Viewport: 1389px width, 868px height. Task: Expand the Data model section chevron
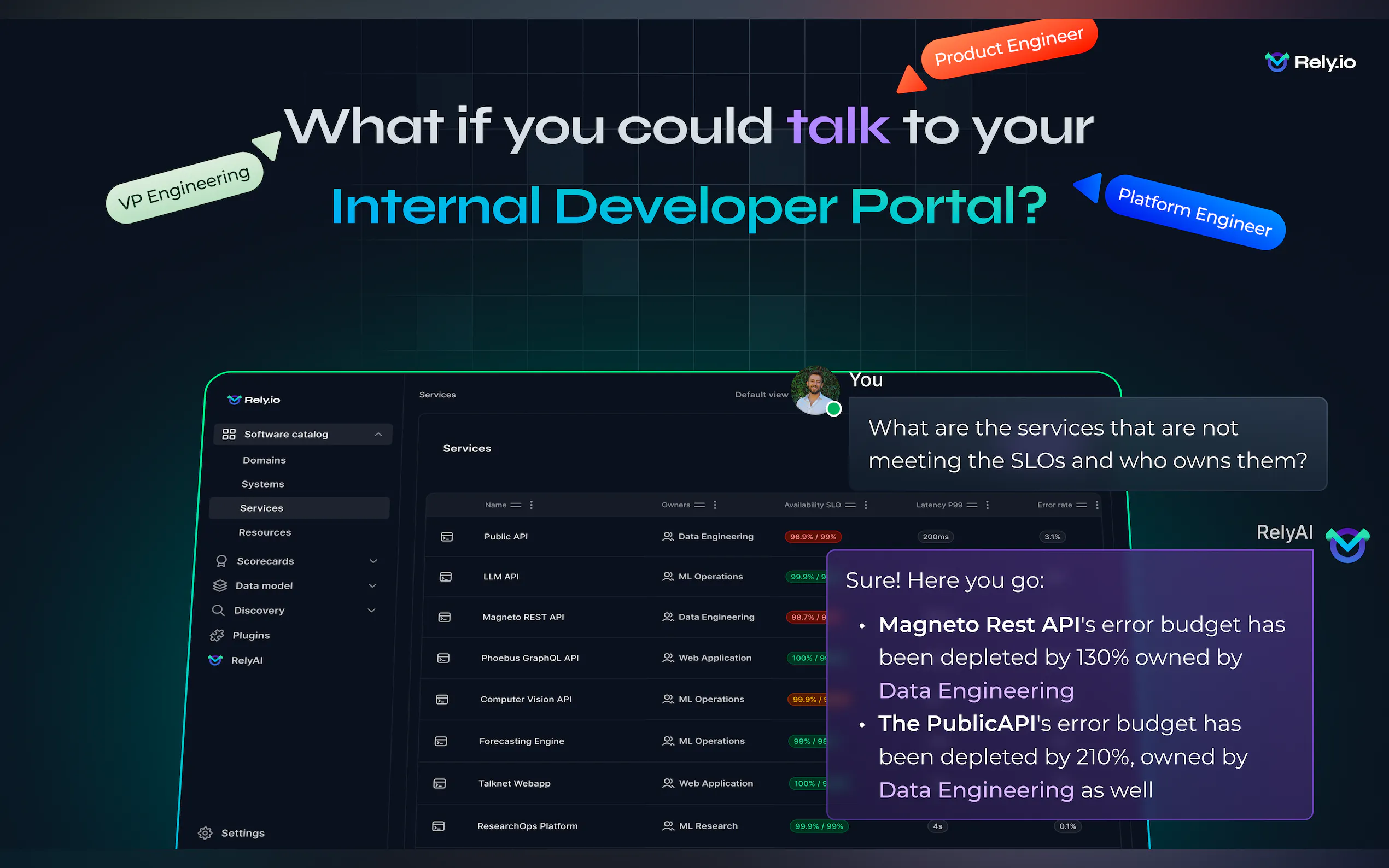pyautogui.click(x=372, y=585)
